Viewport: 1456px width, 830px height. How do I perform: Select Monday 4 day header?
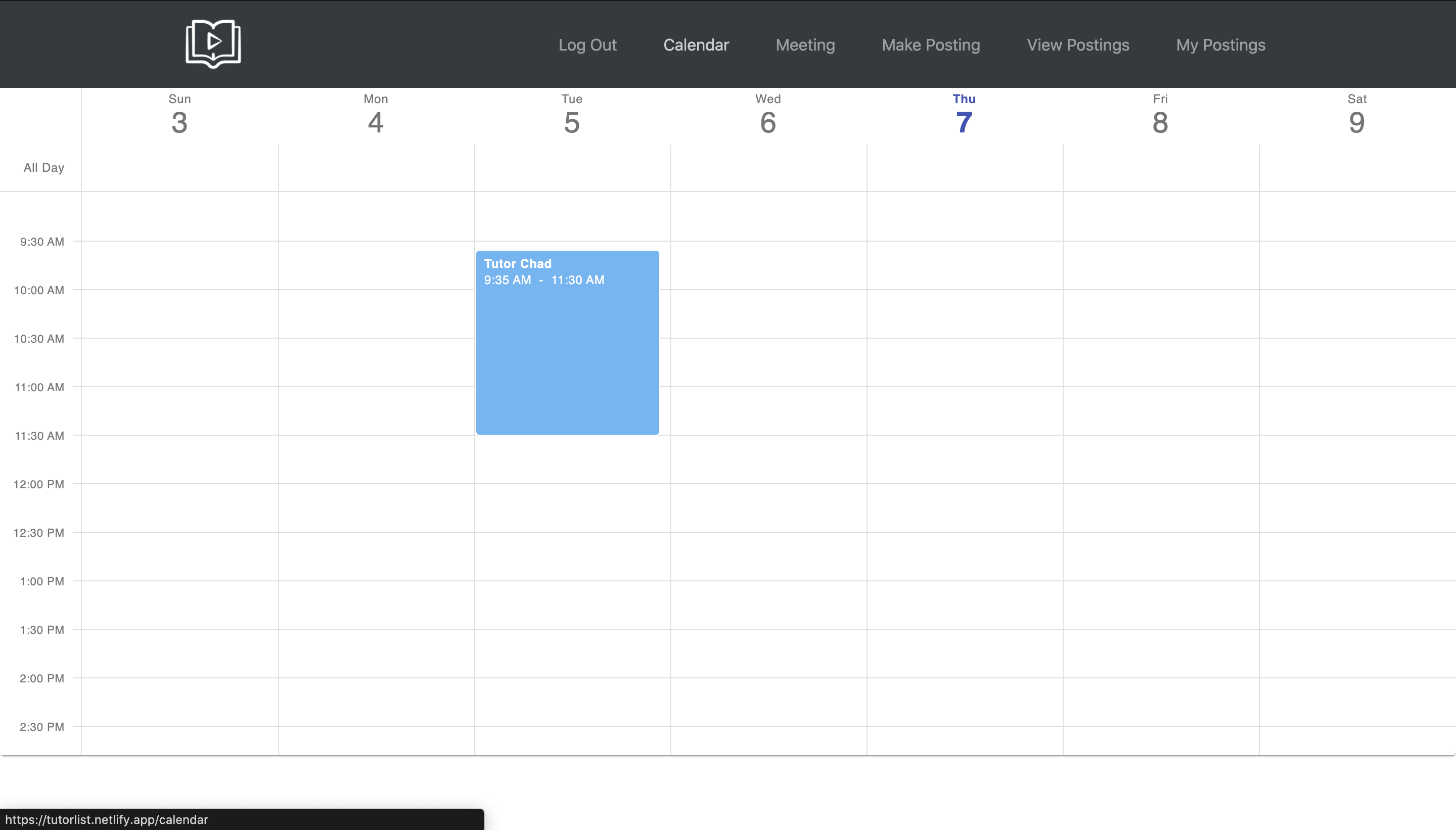pyautogui.click(x=376, y=116)
